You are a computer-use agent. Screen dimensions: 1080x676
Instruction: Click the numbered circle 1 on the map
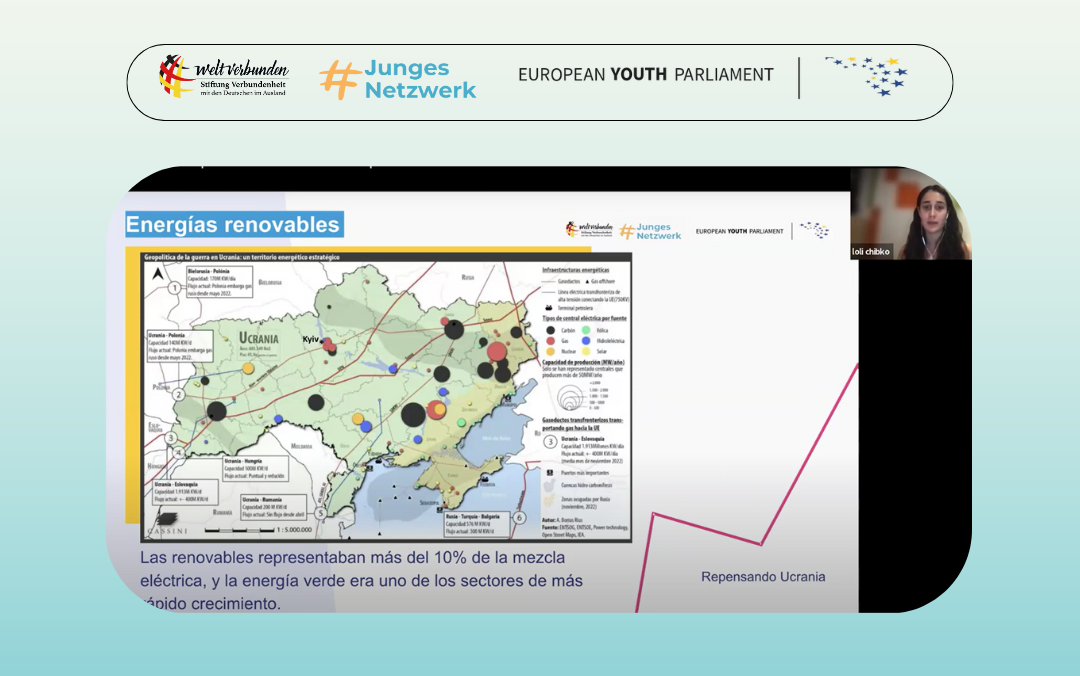[x=175, y=287]
